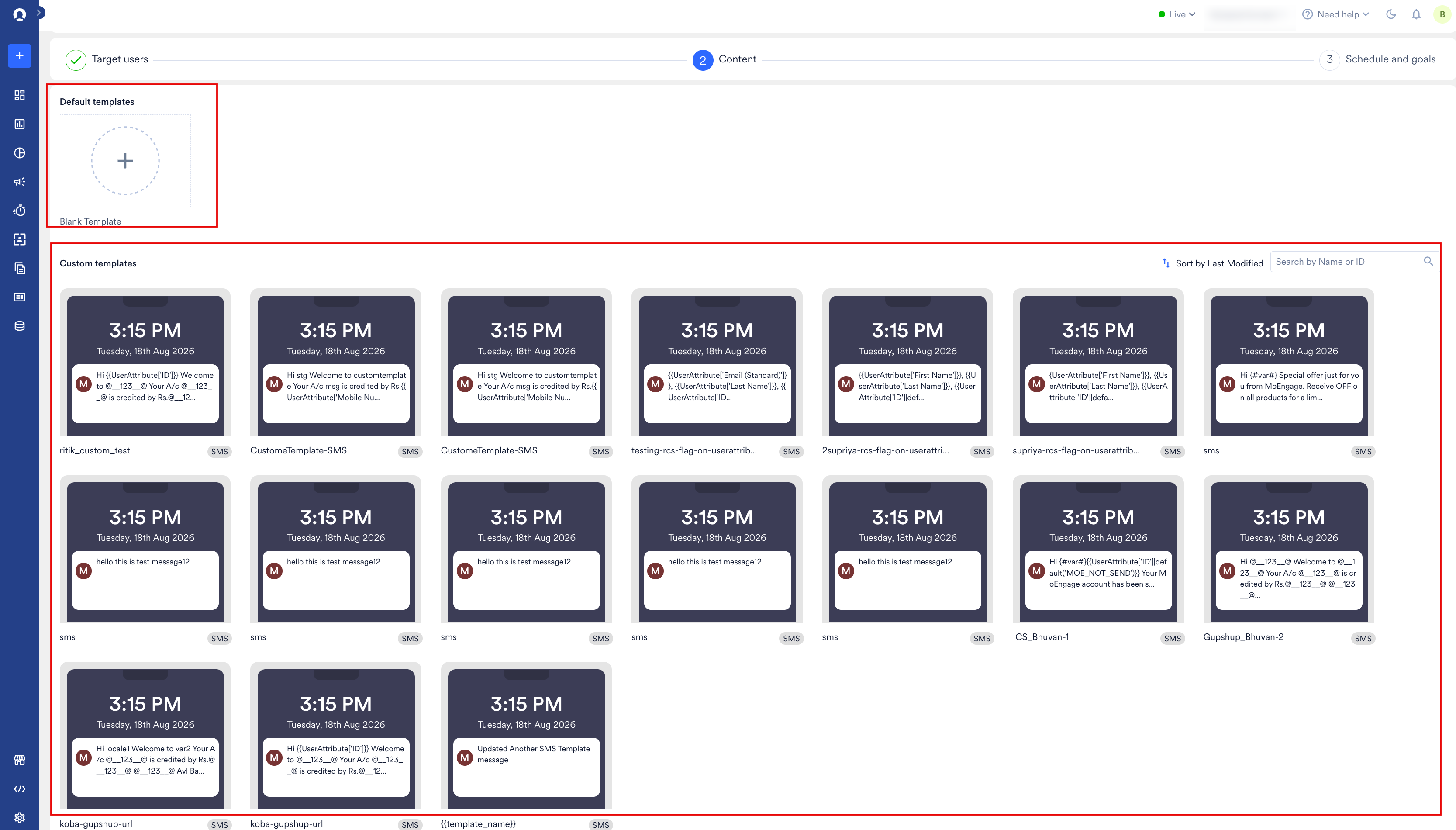Open the megaphone campaigns icon

(x=19, y=182)
